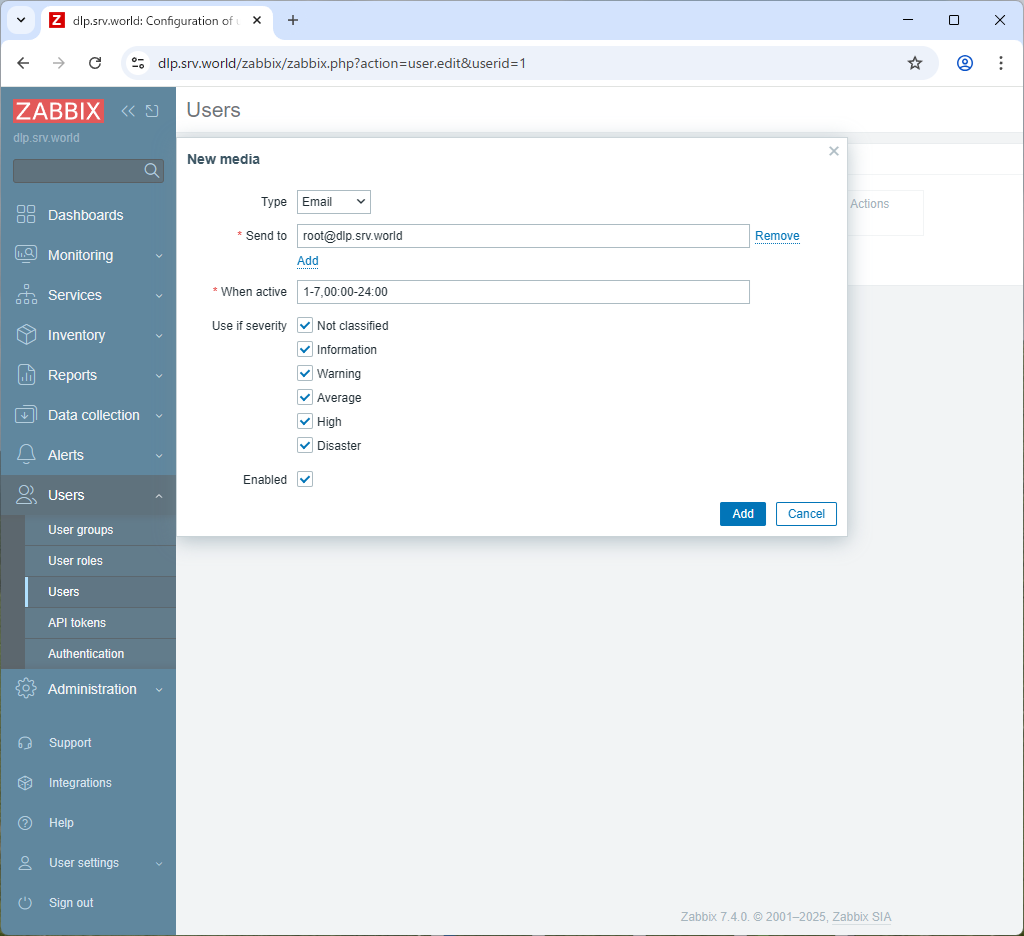The width and height of the screenshot is (1024, 936).
Task: Click the Administration gear icon
Action: point(26,688)
